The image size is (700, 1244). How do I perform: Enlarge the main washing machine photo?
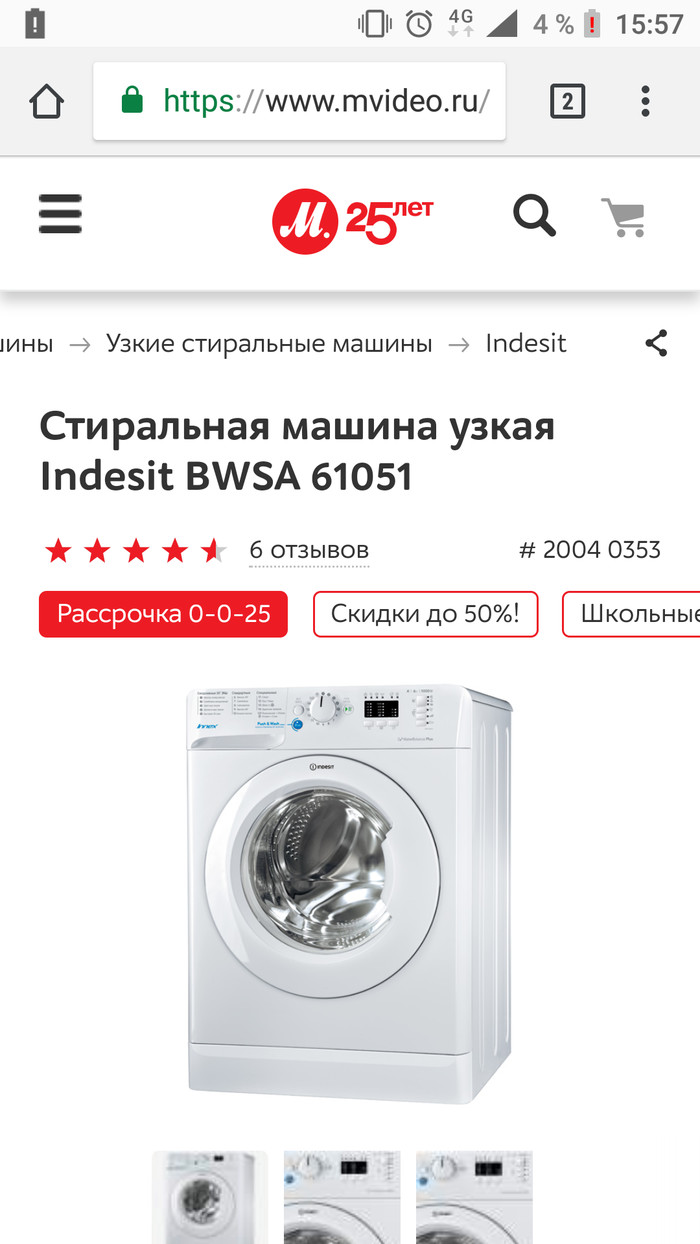pos(350,893)
